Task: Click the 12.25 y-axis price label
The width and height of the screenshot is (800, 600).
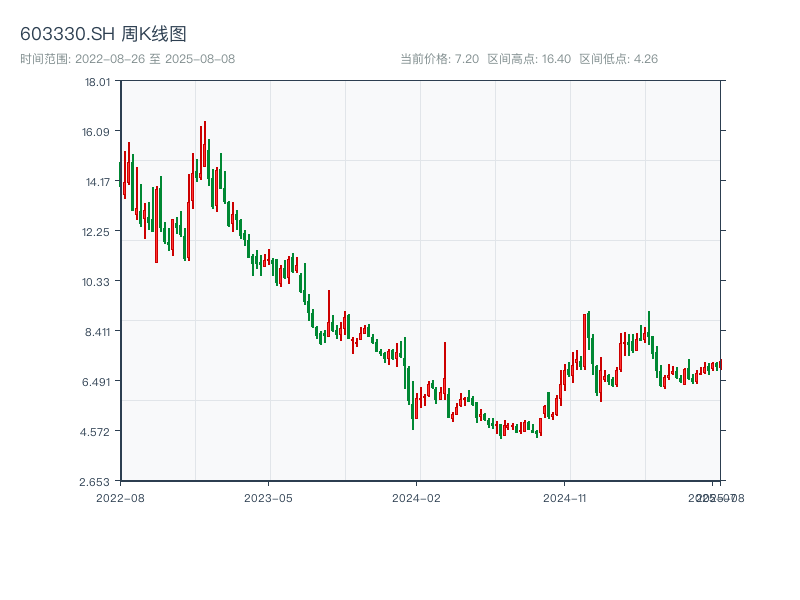Action: pos(97,232)
